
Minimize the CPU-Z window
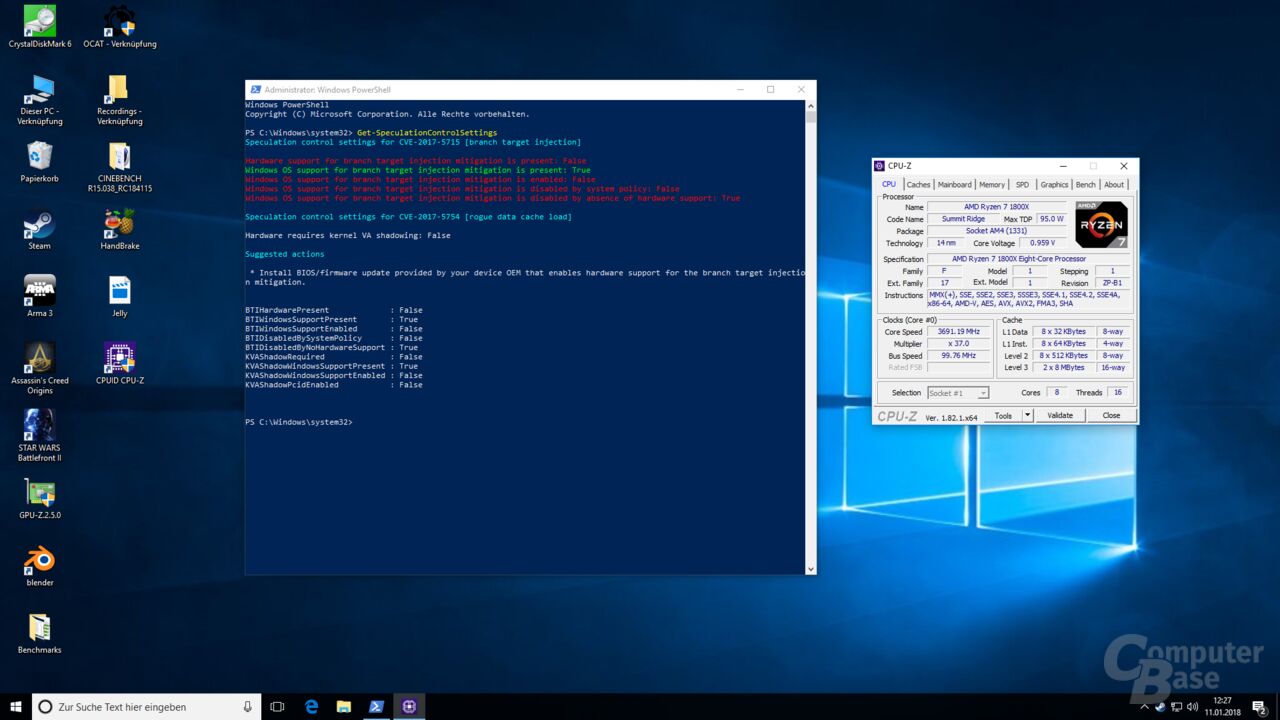[1062, 166]
